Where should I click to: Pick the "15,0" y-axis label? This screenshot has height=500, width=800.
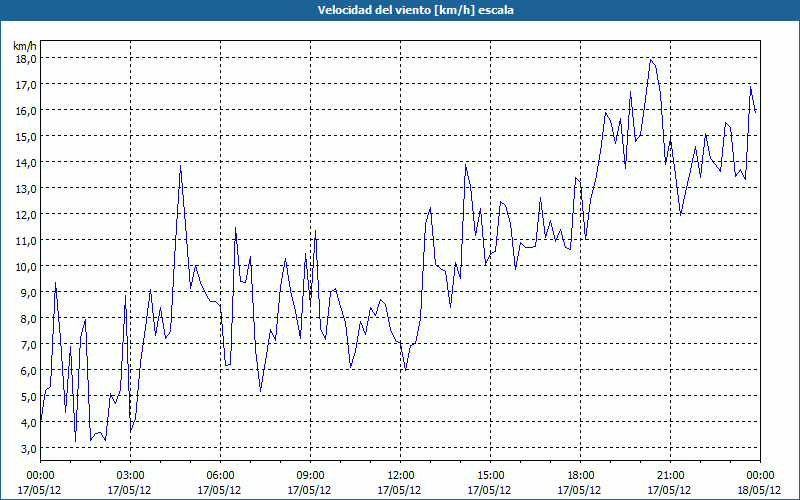coord(26,137)
